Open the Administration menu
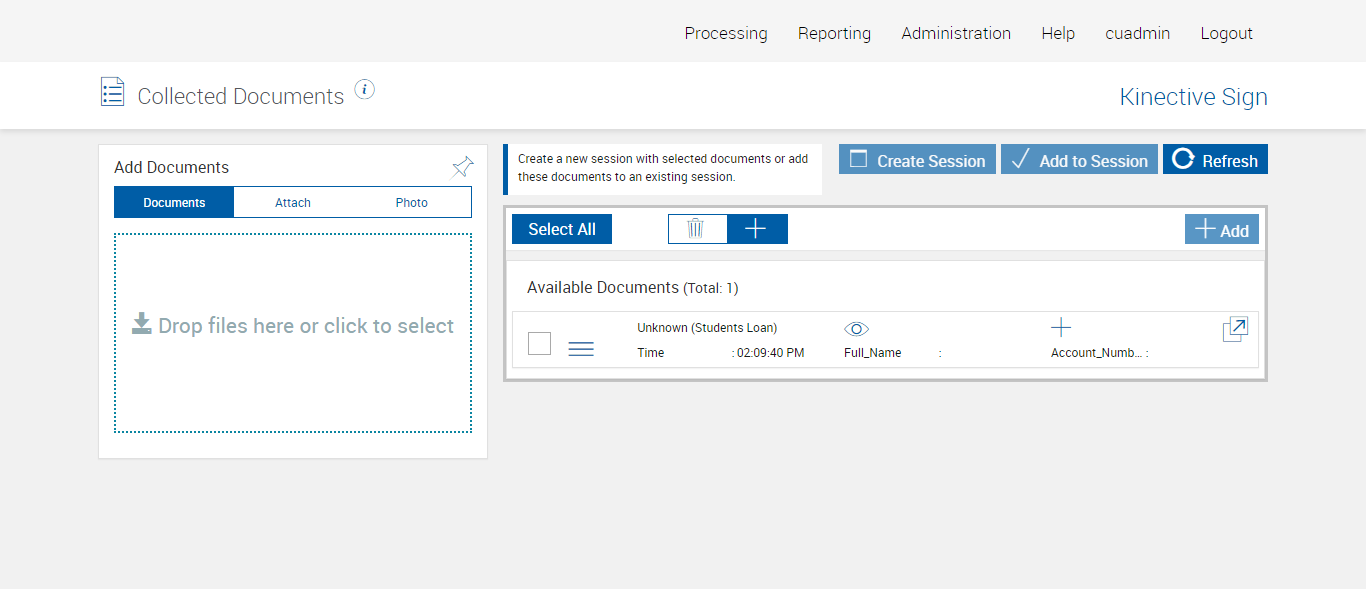This screenshot has width=1366, height=589. (x=956, y=33)
